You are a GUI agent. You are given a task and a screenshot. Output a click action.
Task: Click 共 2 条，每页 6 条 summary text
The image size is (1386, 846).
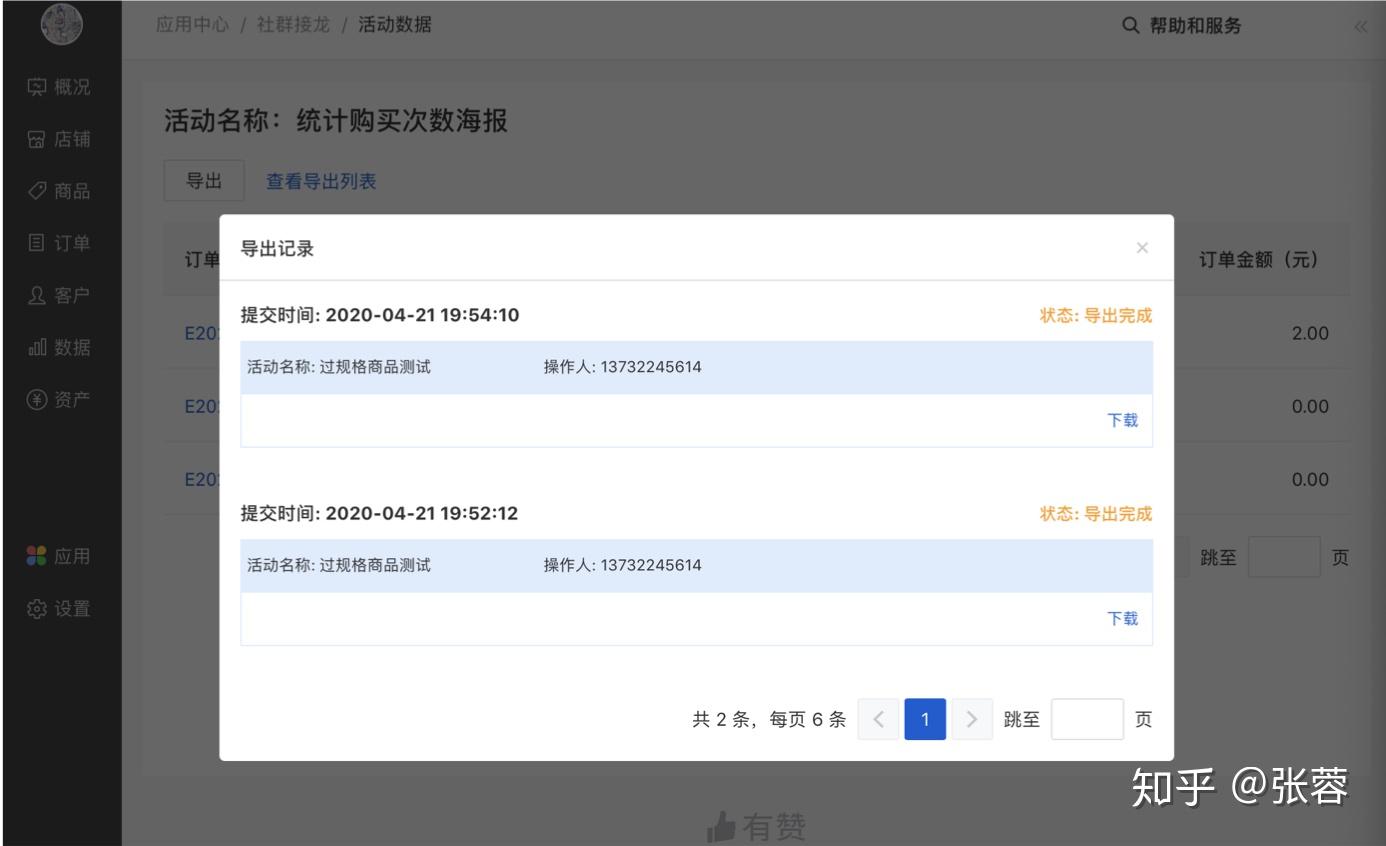(769, 719)
